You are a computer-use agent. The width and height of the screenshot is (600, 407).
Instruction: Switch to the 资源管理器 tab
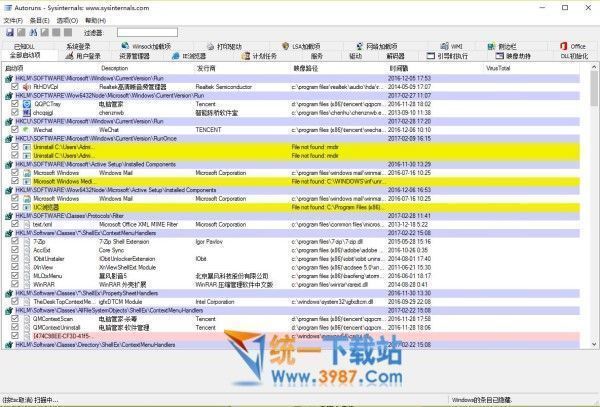tap(134, 56)
